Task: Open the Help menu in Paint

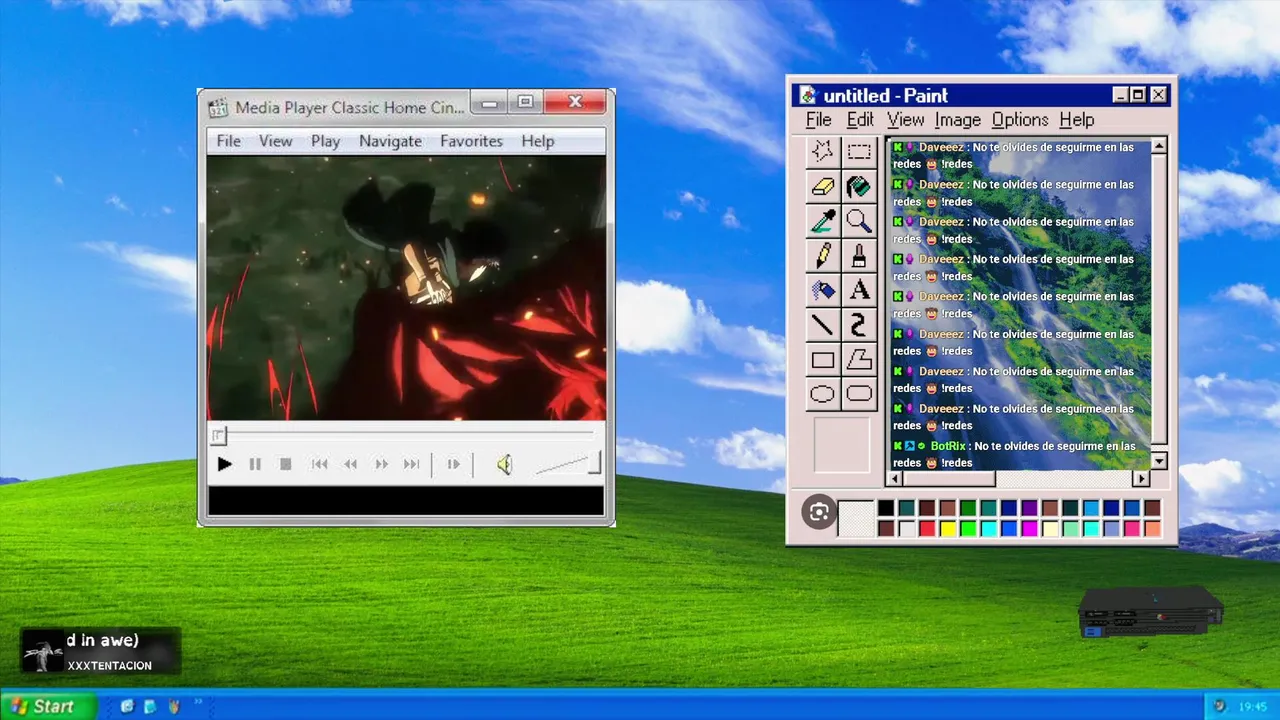Action: (1076, 120)
